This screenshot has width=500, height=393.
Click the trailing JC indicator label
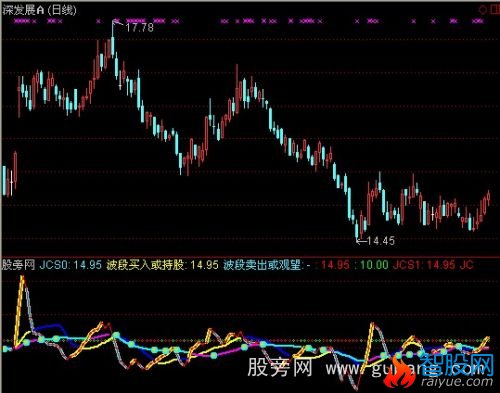tap(467, 265)
